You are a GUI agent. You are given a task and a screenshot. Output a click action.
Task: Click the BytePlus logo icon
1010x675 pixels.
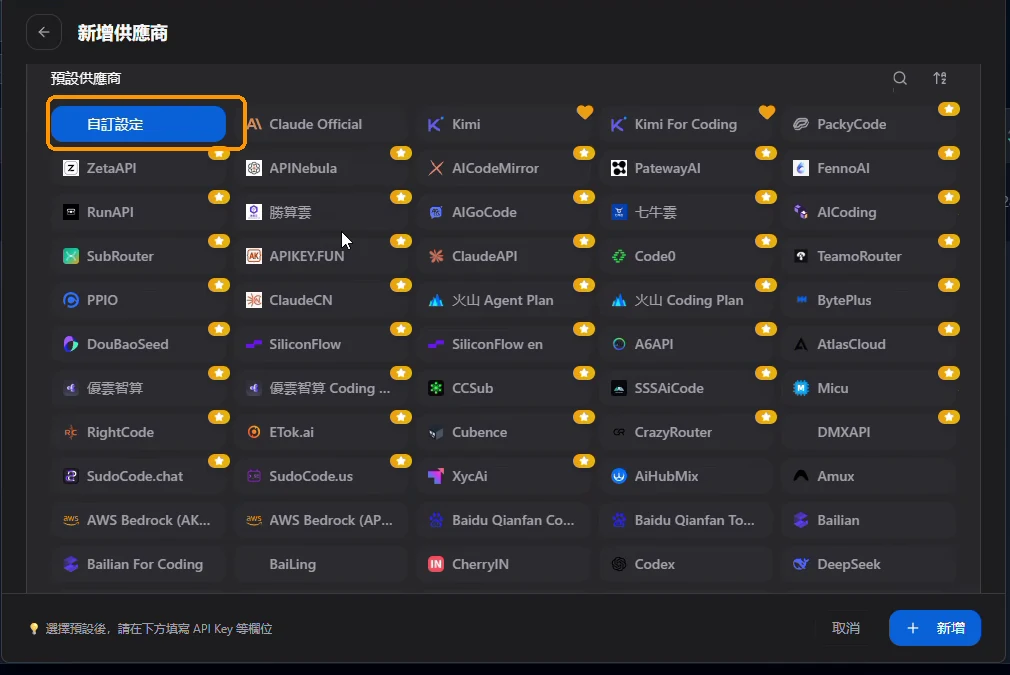click(x=801, y=300)
